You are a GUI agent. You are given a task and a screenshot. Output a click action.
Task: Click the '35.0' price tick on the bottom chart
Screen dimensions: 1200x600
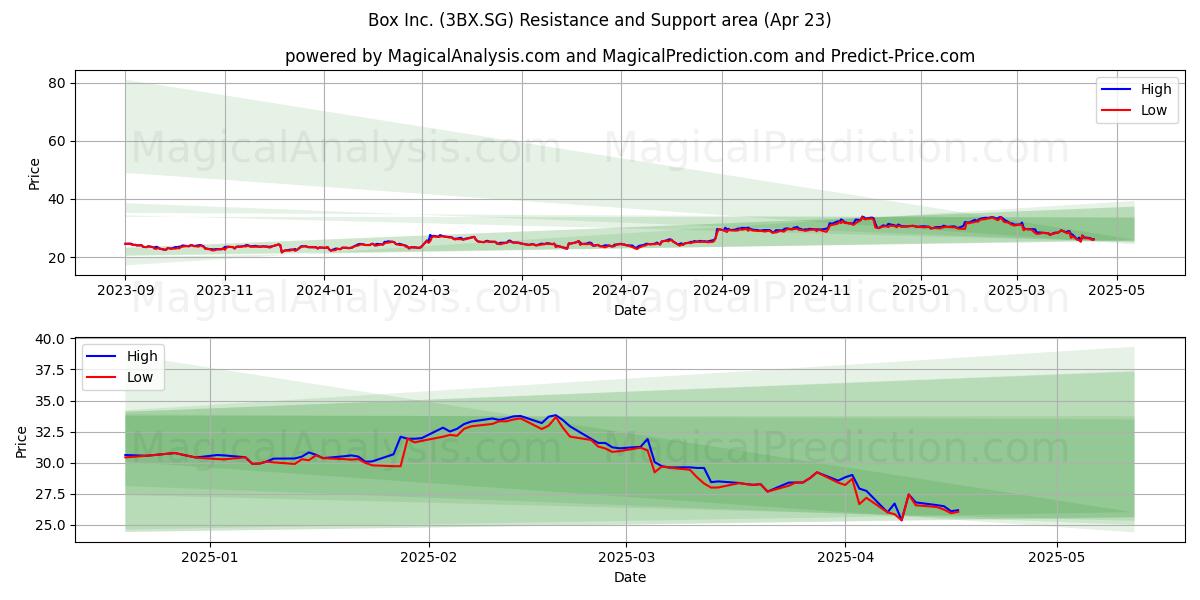tap(50, 401)
